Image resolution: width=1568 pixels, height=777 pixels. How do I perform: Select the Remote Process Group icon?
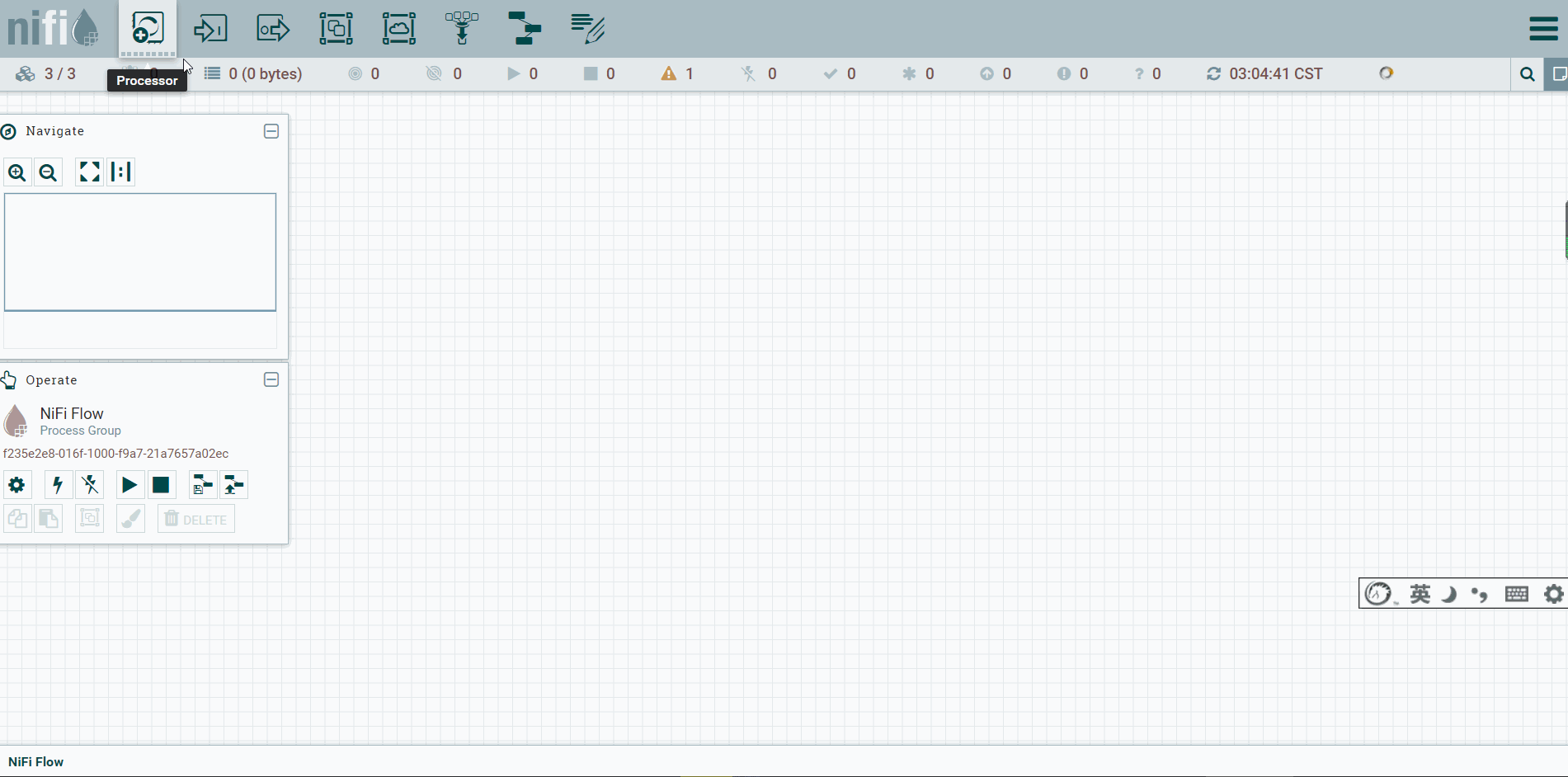(x=399, y=29)
